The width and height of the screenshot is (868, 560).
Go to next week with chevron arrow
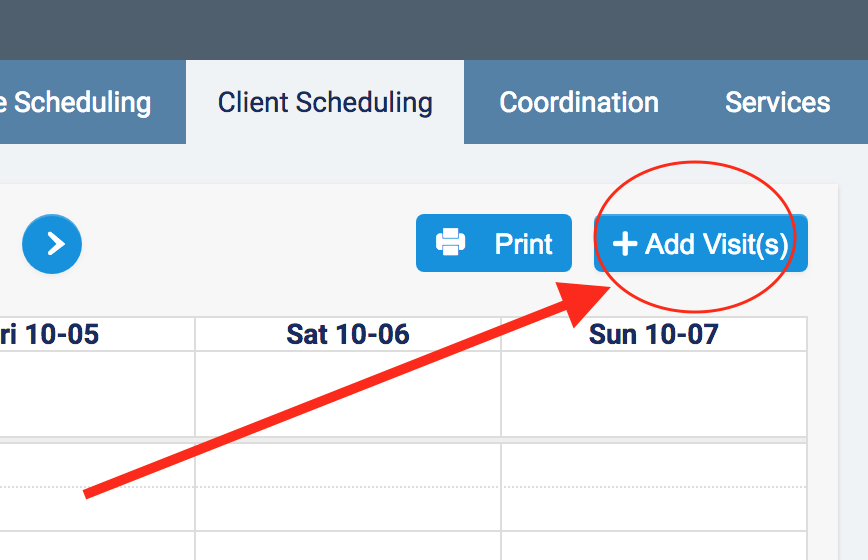coord(52,244)
